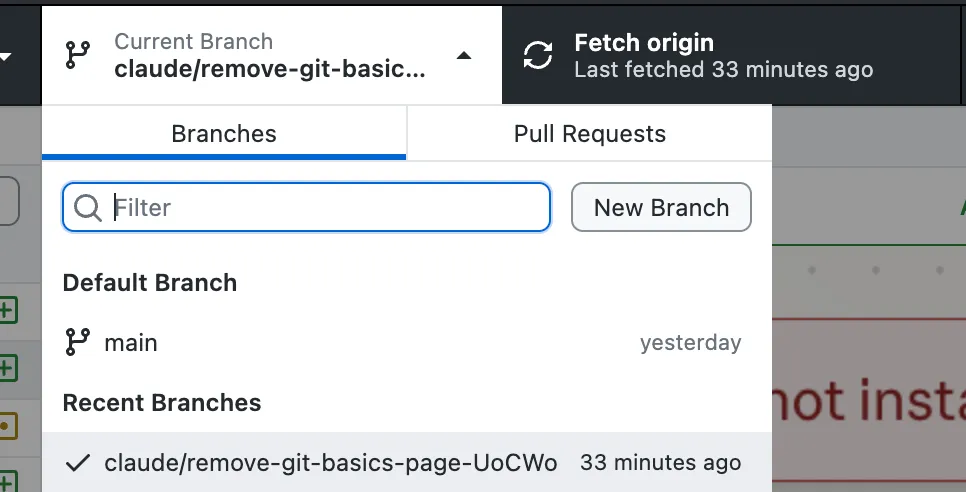The image size is (966, 492).
Task: Click the checkmark beside the claude/remove-git-basics branch
Action: coord(77,463)
